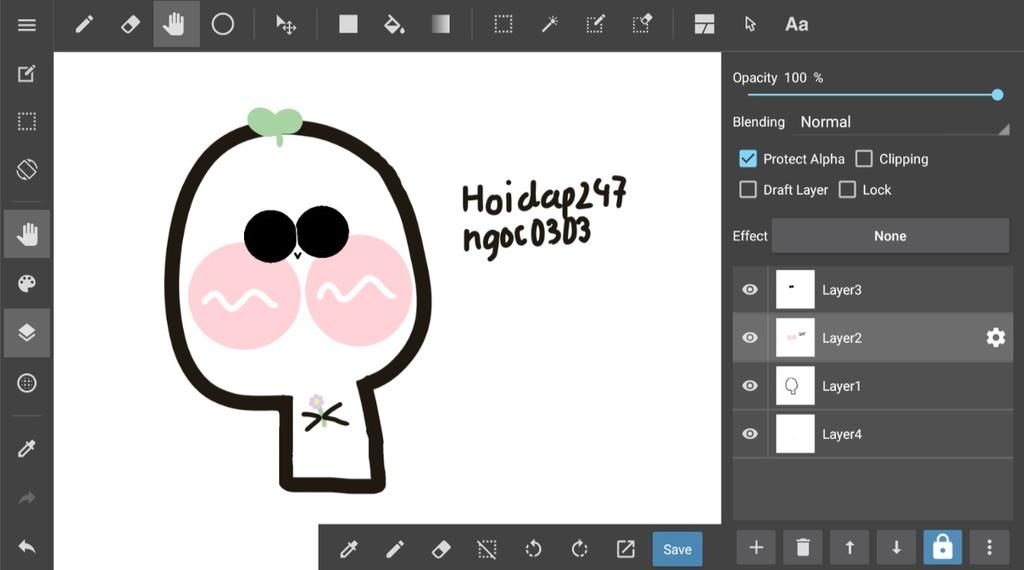Screen dimensions: 1024x570
Task: Select brush in bottom toolbar
Action: [394, 549]
